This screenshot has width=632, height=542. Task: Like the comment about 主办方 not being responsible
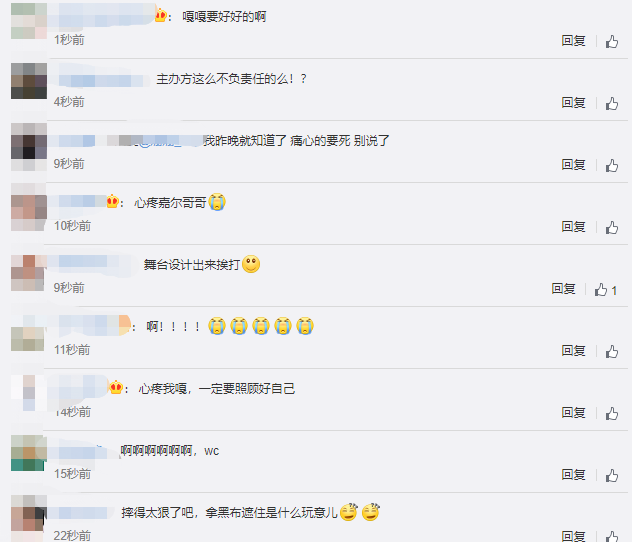pyautogui.click(x=612, y=103)
